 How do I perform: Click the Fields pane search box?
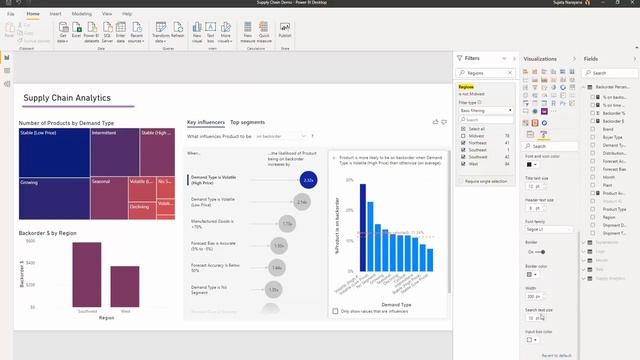coord(611,73)
